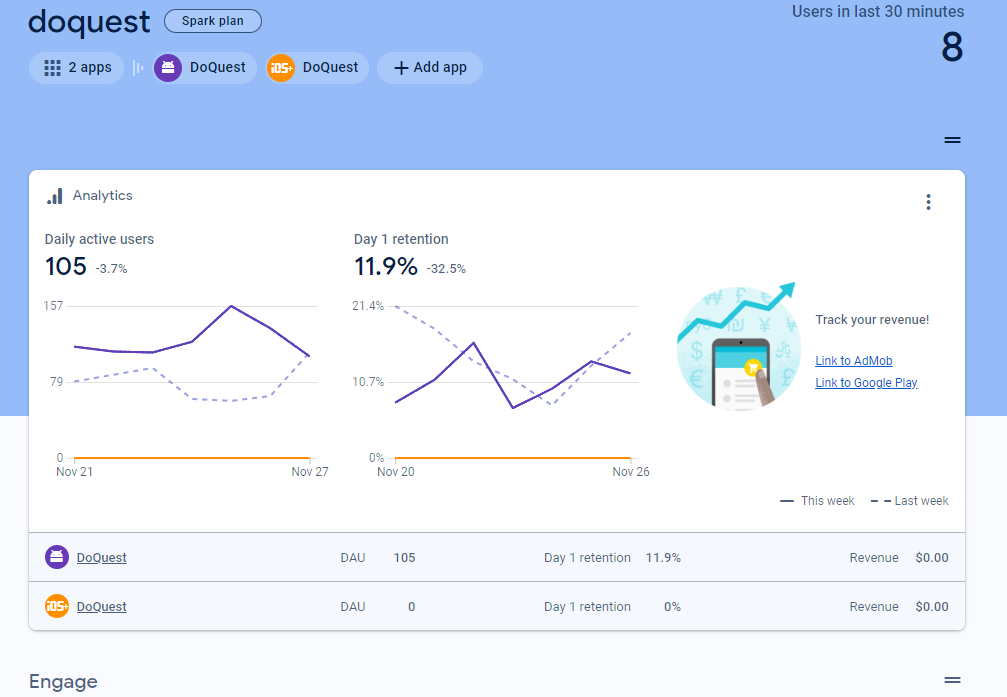The width and height of the screenshot is (1007, 697).
Task: Follow the Link to Google Play link
Action: tap(866, 382)
